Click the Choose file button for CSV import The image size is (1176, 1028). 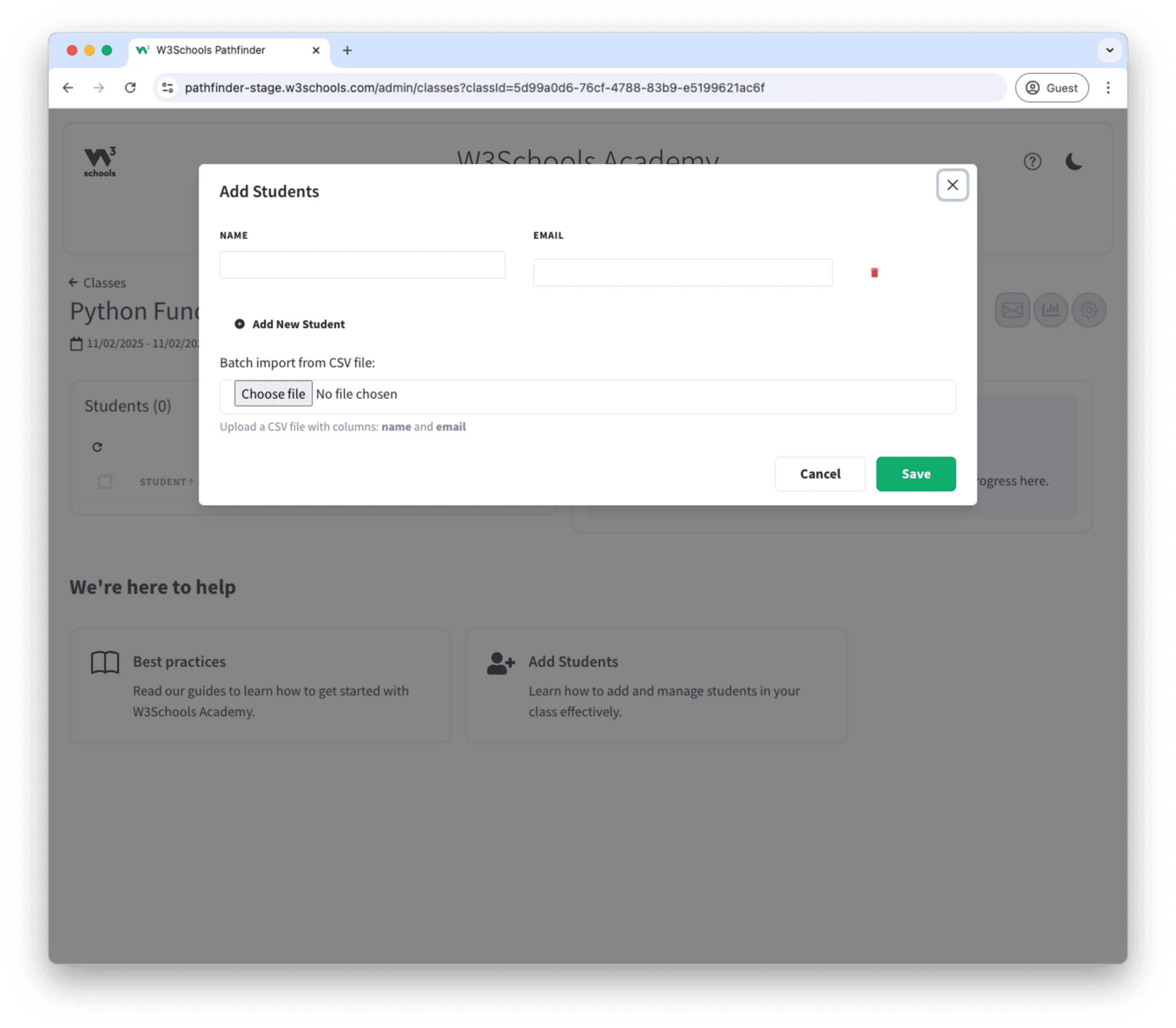tap(273, 393)
